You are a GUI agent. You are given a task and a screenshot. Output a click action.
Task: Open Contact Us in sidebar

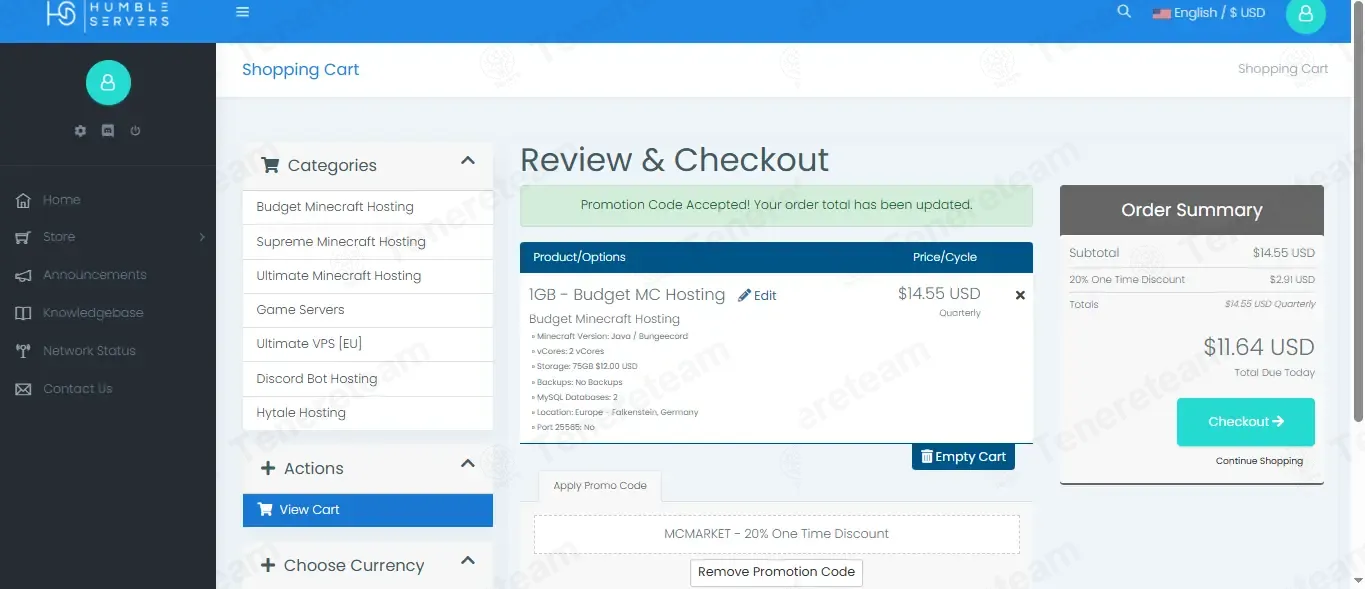[78, 389]
